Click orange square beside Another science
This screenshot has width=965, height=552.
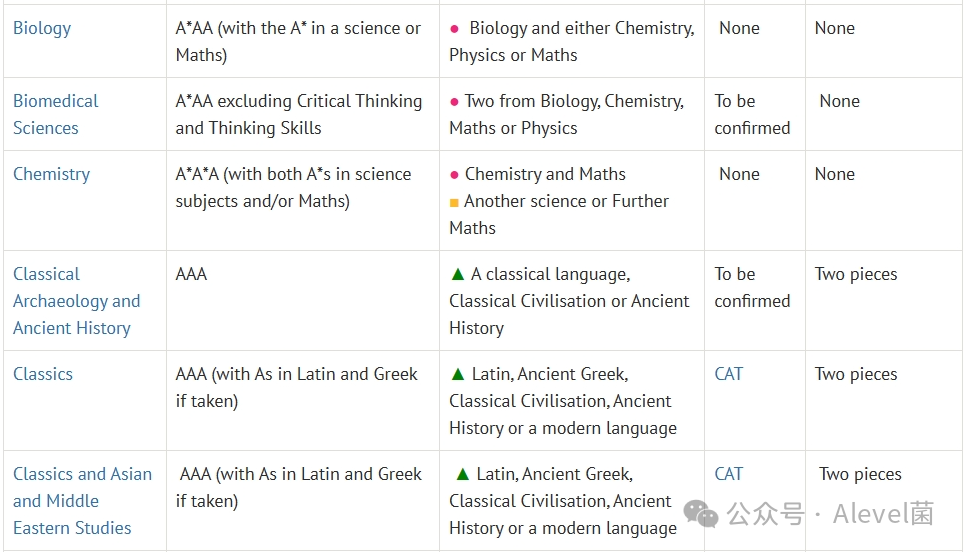(454, 202)
